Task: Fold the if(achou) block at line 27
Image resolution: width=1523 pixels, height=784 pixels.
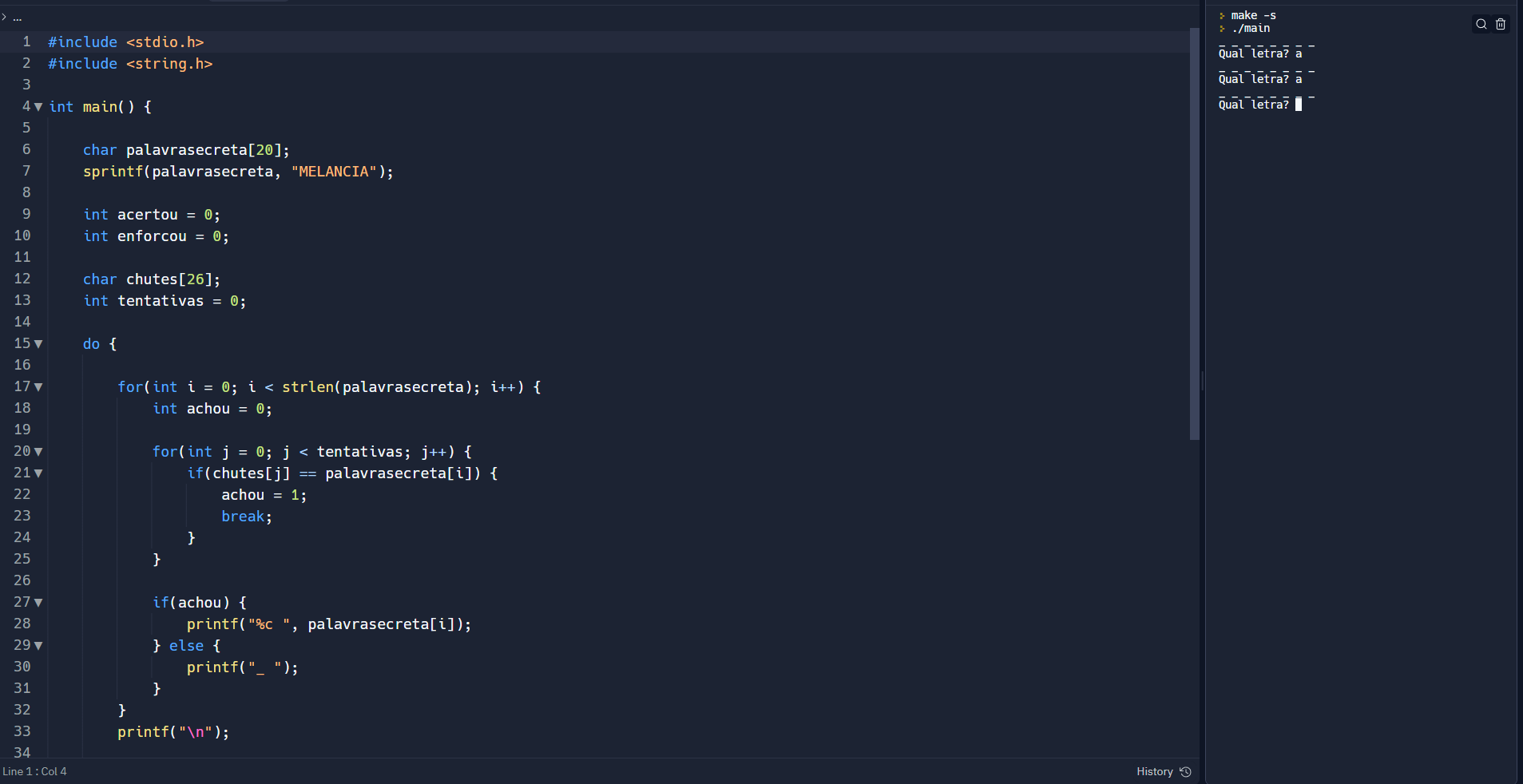Action: [38, 603]
